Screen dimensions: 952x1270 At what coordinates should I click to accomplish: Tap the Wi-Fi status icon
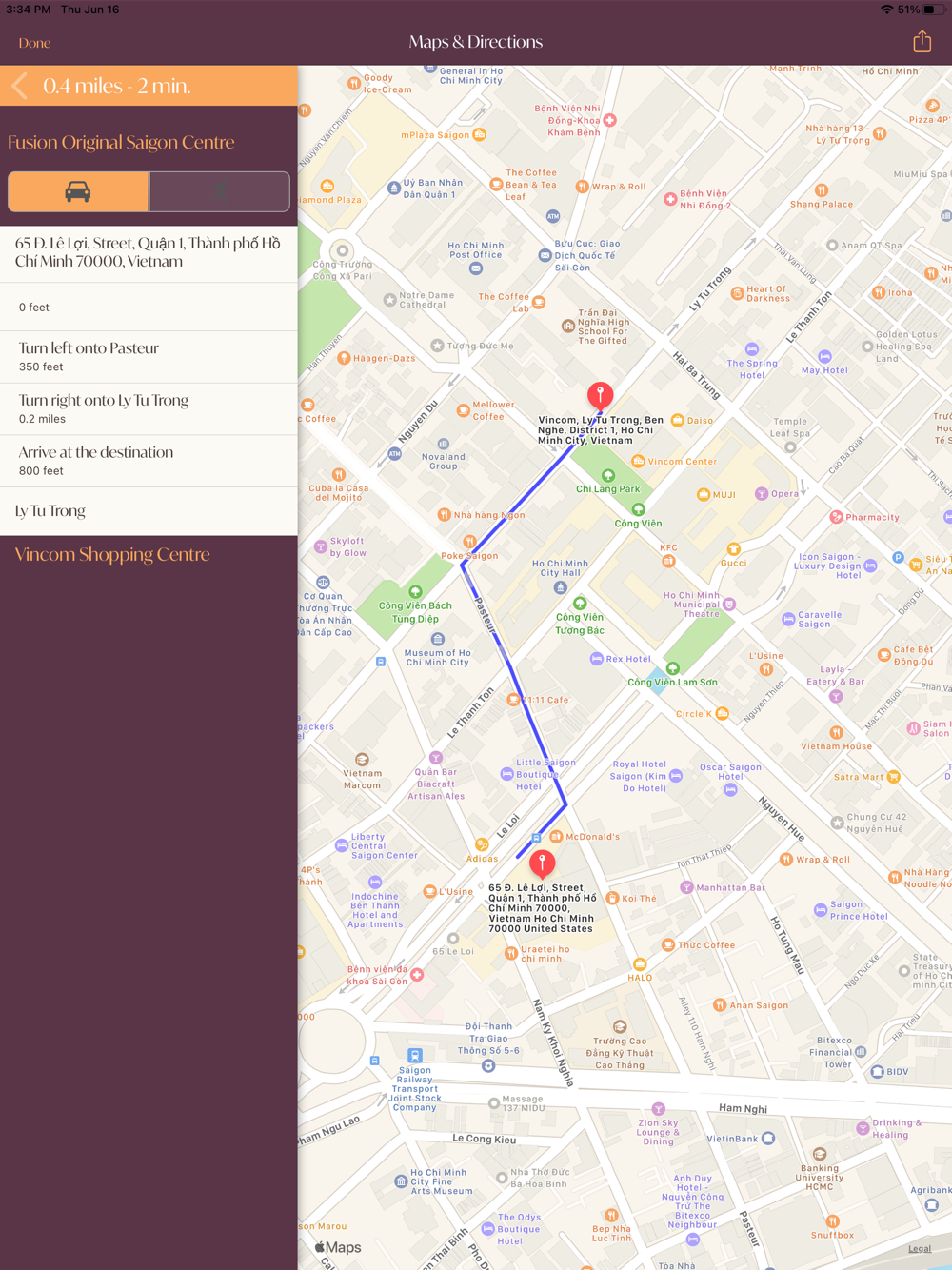tap(887, 10)
